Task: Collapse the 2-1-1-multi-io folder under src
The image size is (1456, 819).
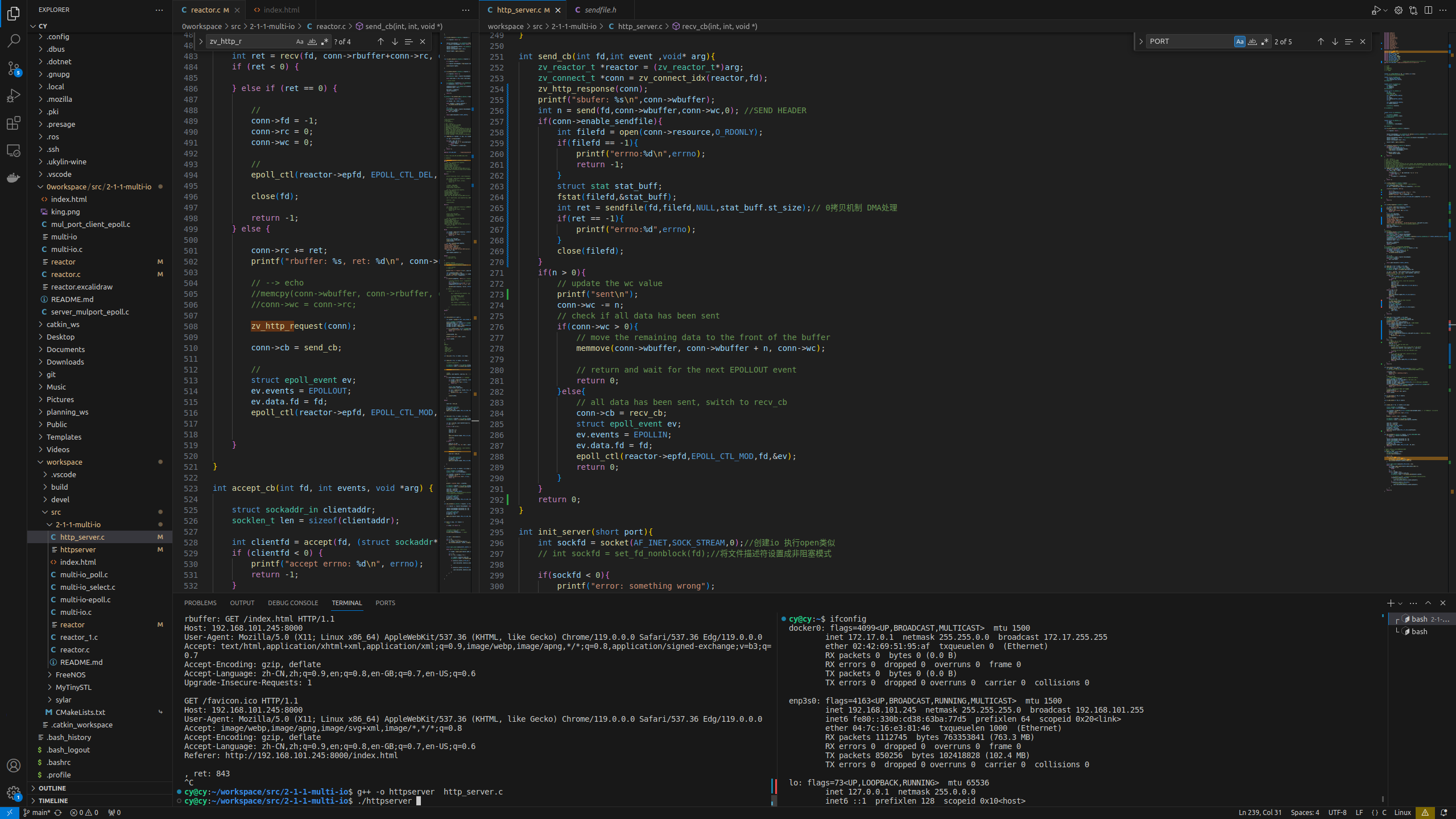Action: 78,524
